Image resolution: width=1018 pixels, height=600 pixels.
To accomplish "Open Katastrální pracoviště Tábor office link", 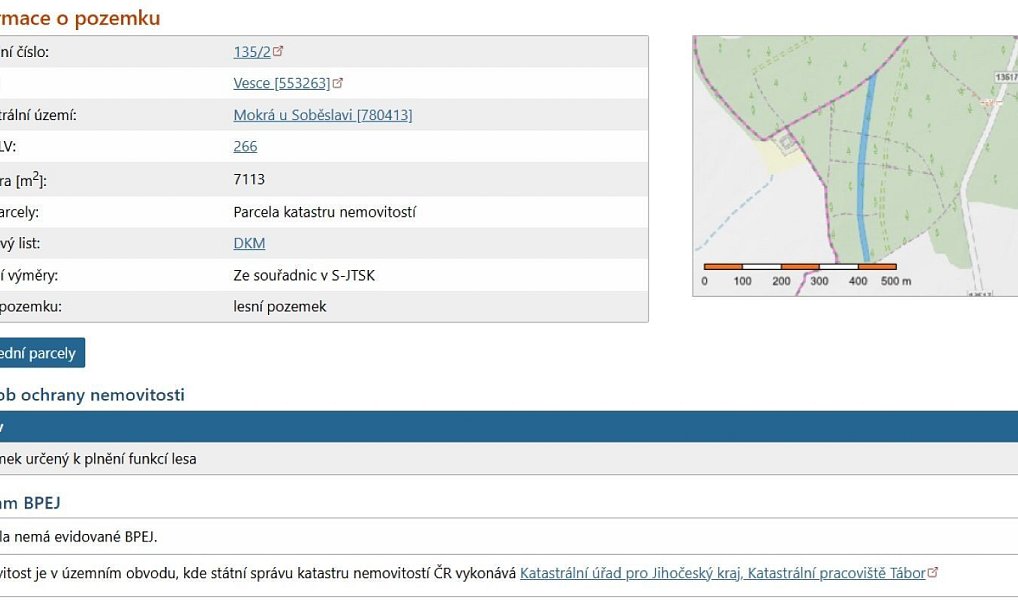I will pyautogui.click(x=723, y=573).
